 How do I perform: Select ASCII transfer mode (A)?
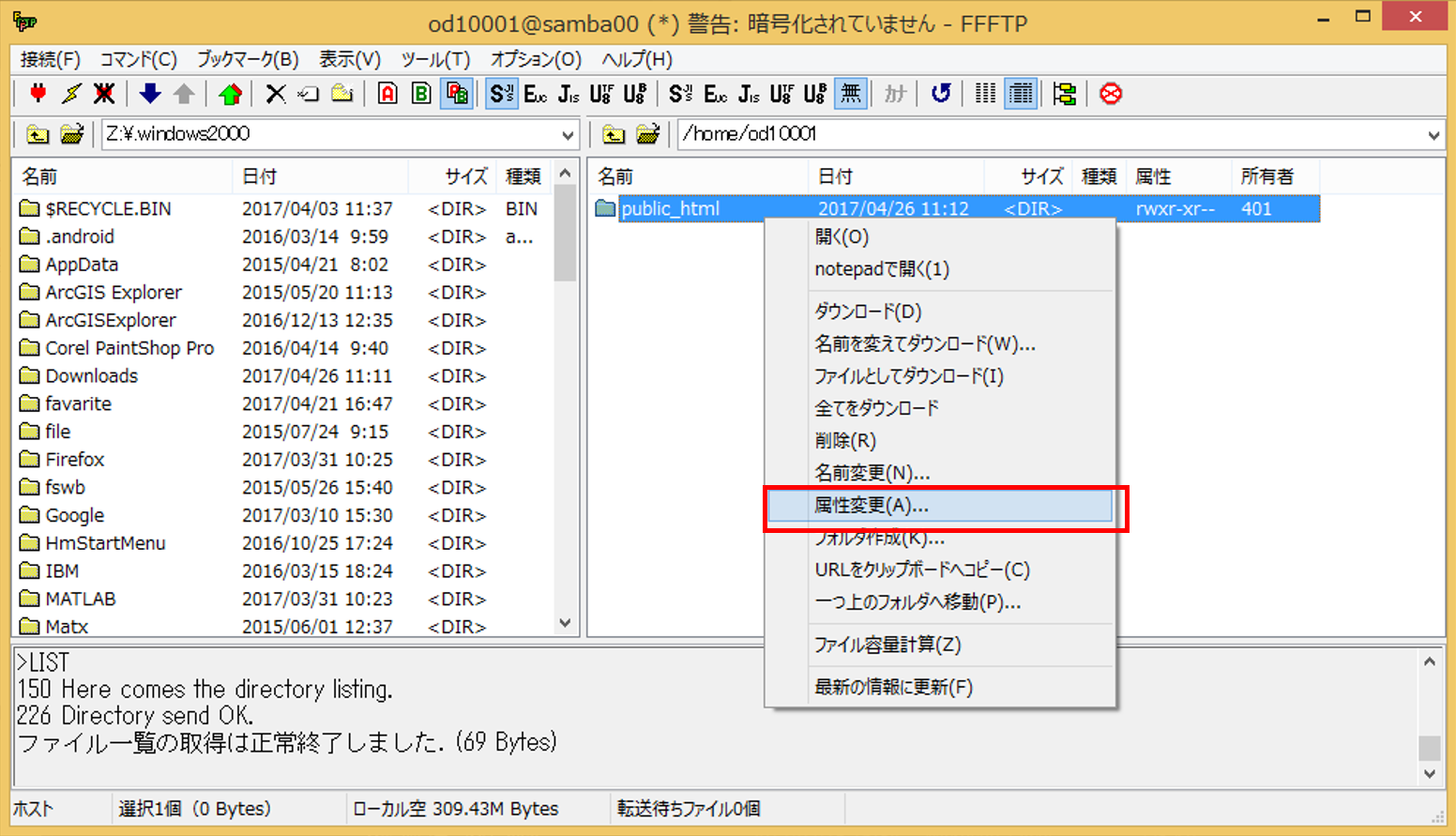click(387, 94)
